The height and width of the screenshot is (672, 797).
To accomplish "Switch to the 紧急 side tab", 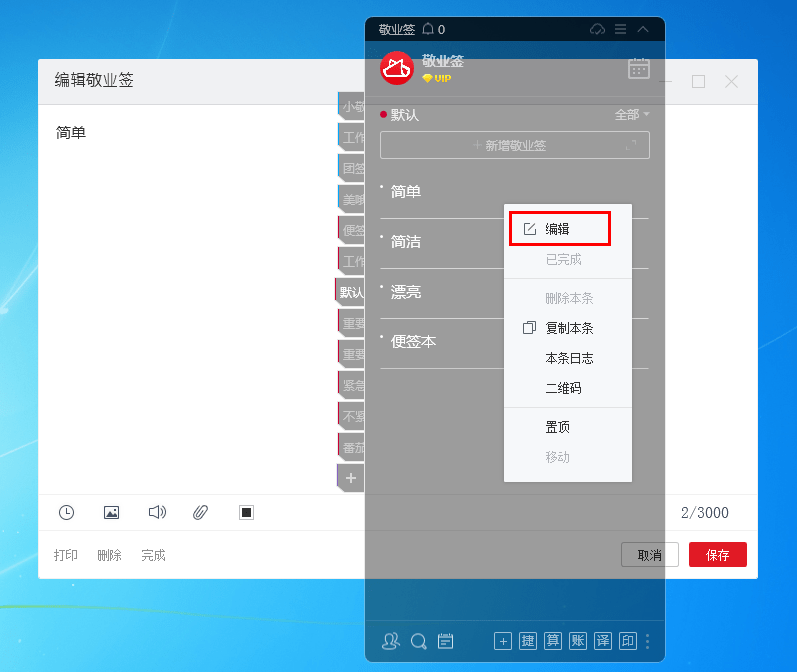I will pyautogui.click(x=352, y=385).
